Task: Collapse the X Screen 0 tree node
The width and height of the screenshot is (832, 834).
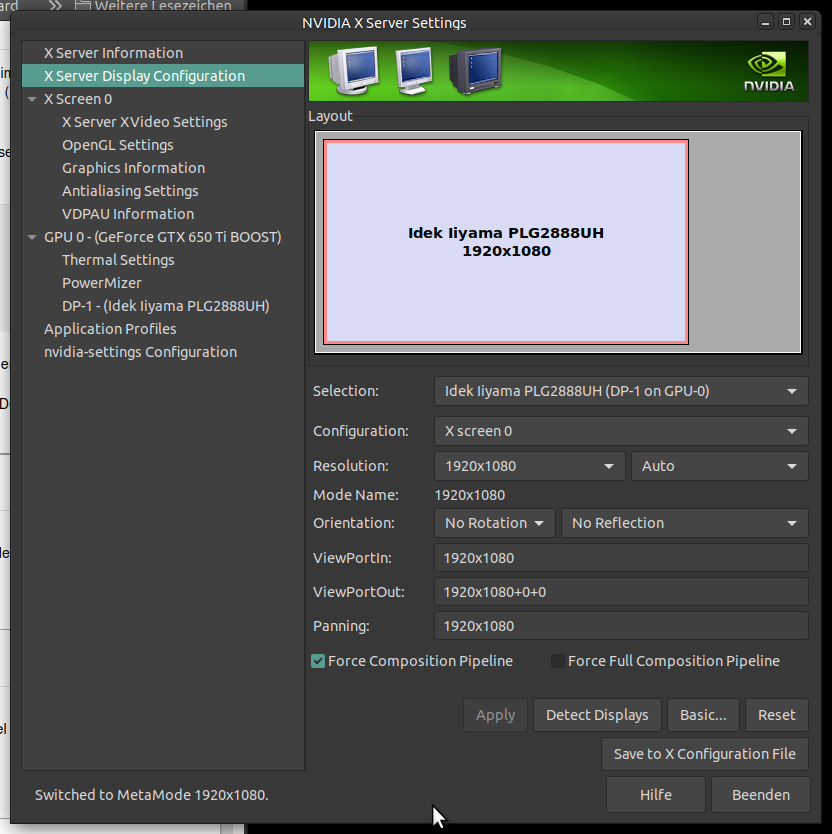Action: 33,99
